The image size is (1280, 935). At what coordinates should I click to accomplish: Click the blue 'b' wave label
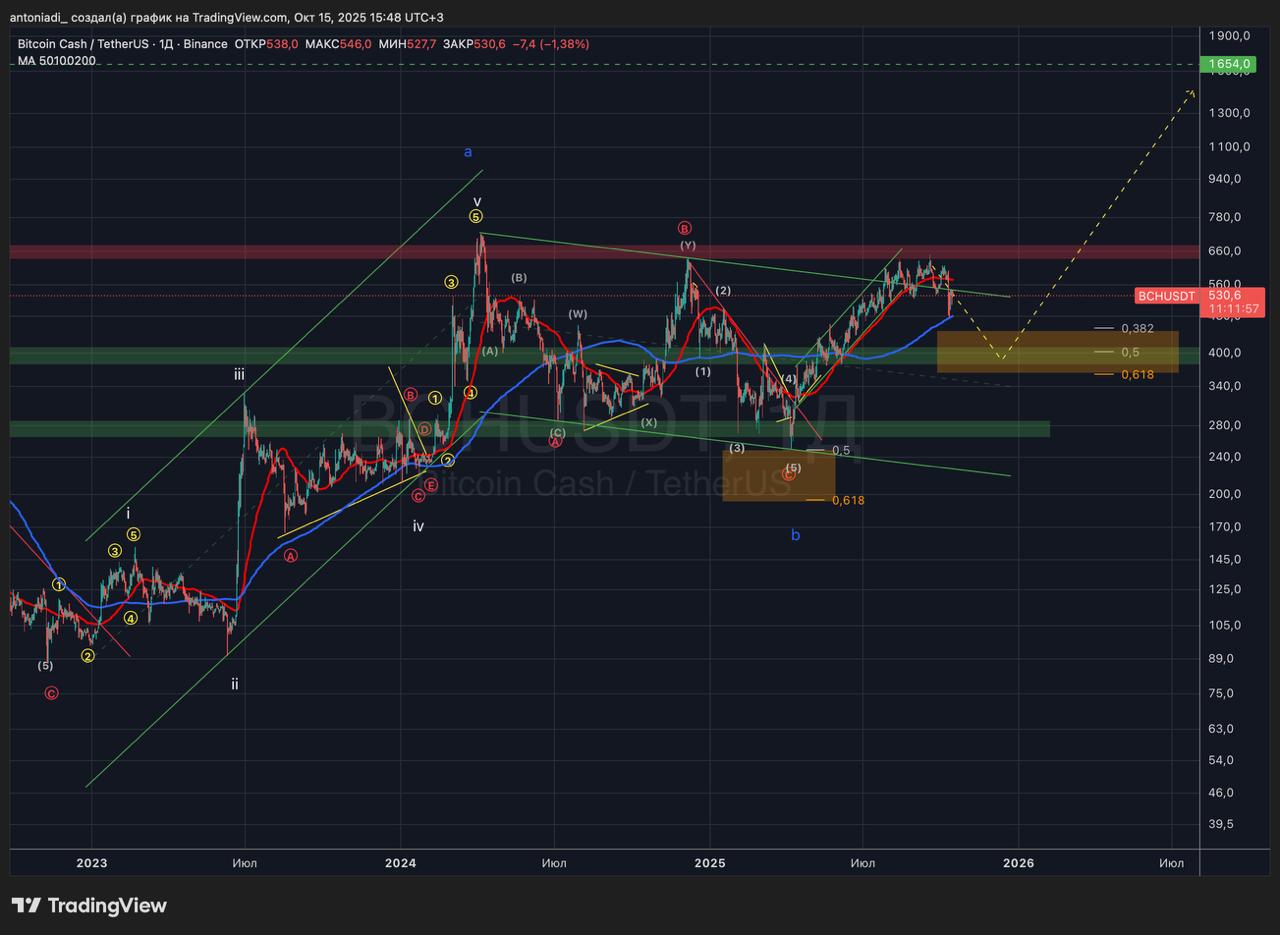tap(795, 535)
